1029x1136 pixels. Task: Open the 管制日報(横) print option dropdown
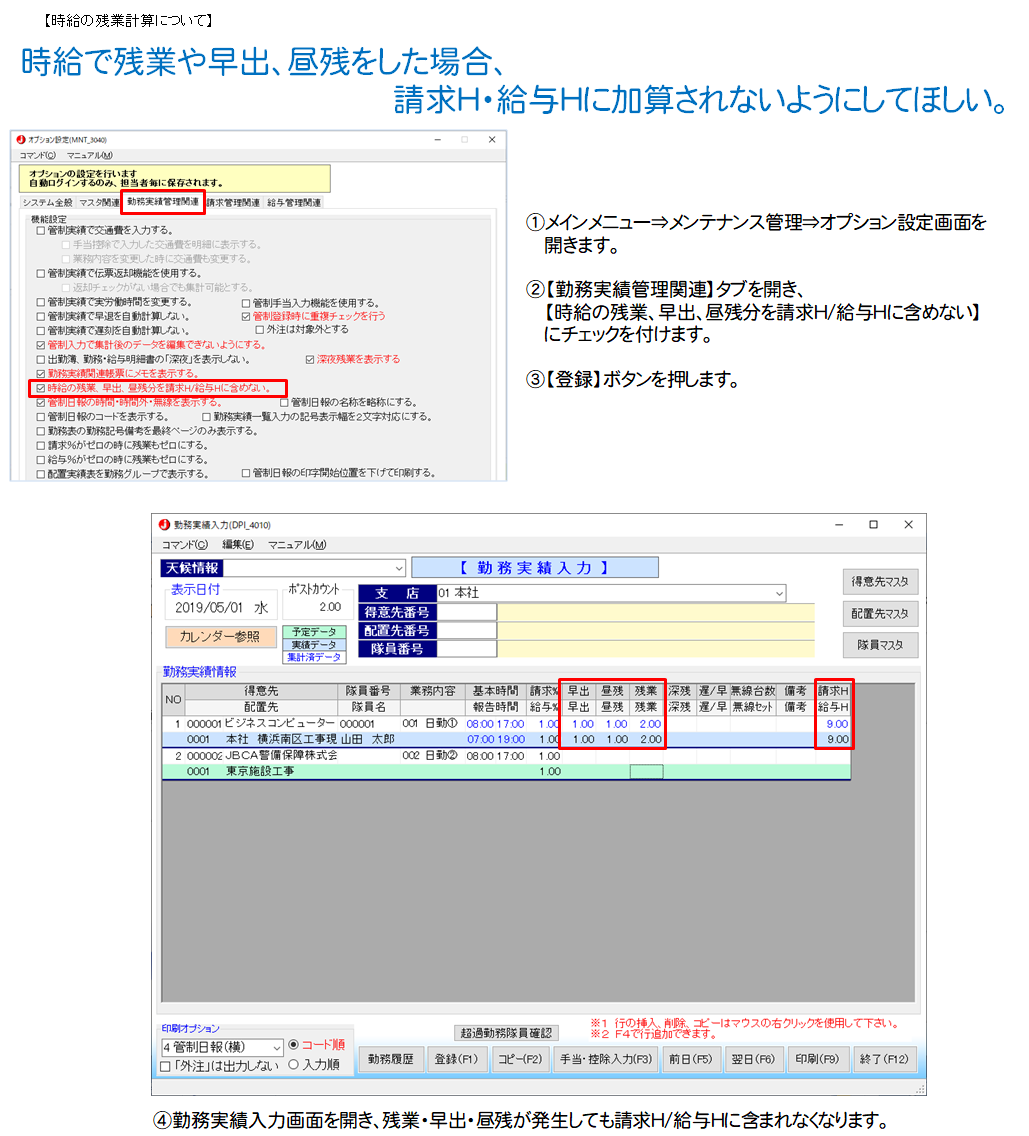[276, 1047]
